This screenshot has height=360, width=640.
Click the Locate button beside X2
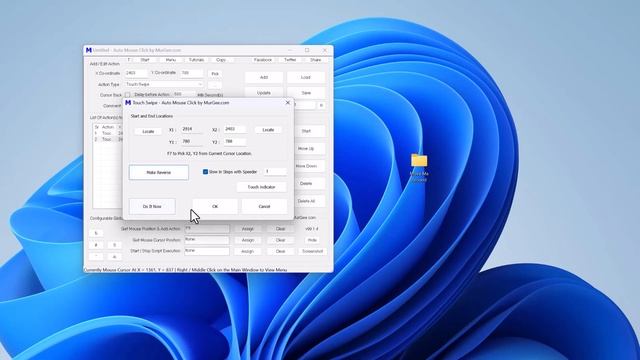tap(268, 130)
